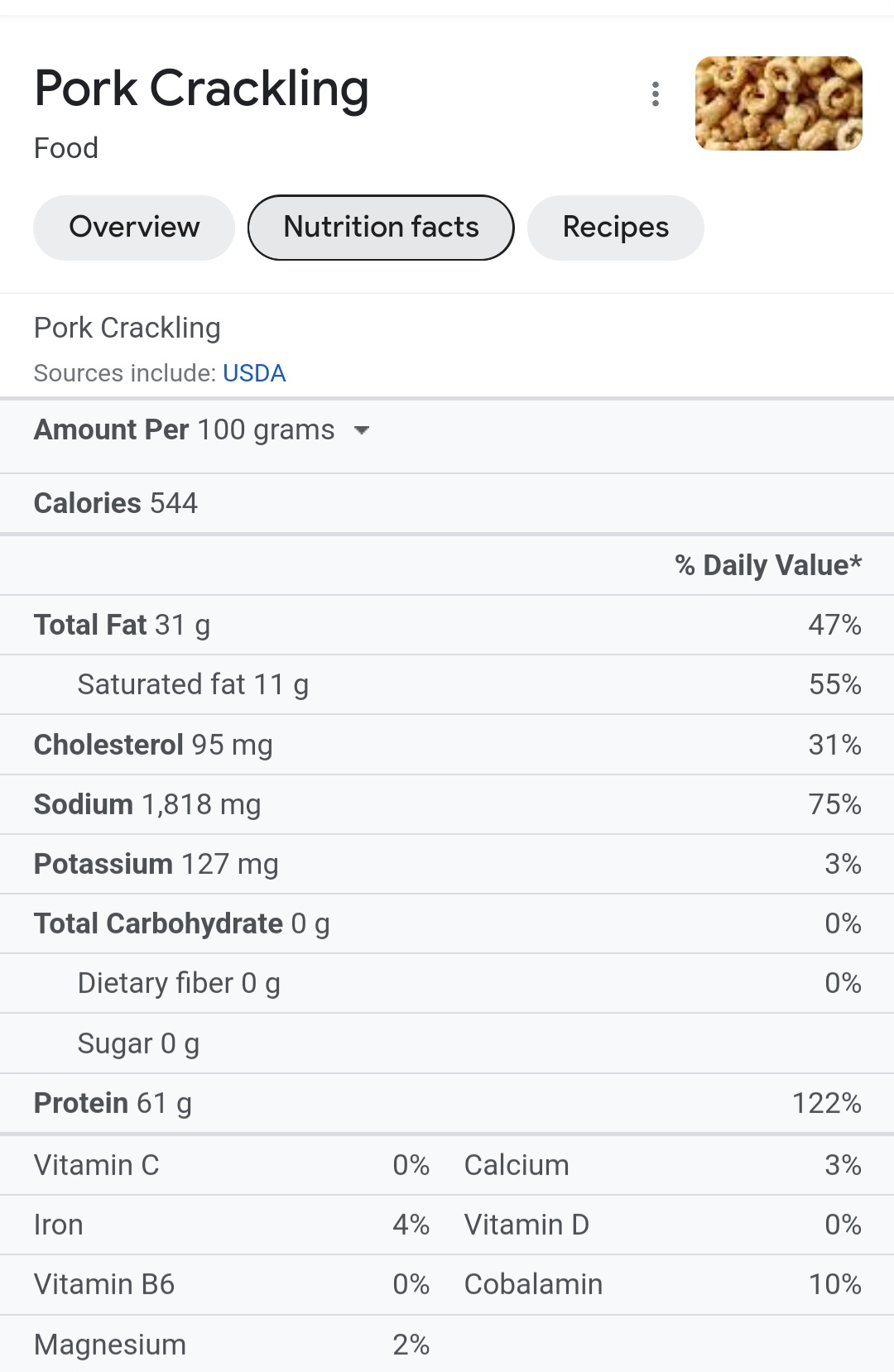894x1372 pixels.
Task: Tap the Pork Crackling title heading
Action: [x=201, y=89]
